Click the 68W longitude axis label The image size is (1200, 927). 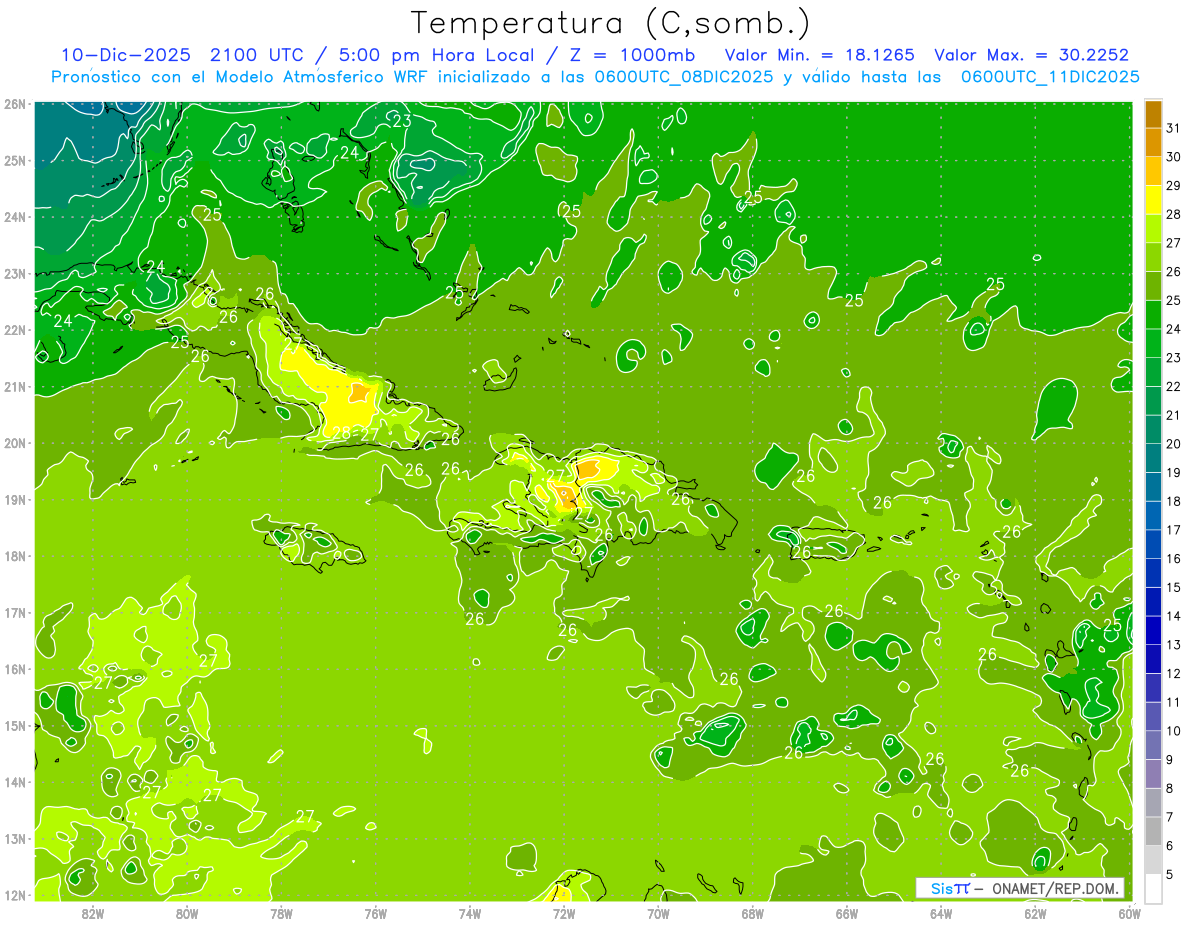pos(753,912)
